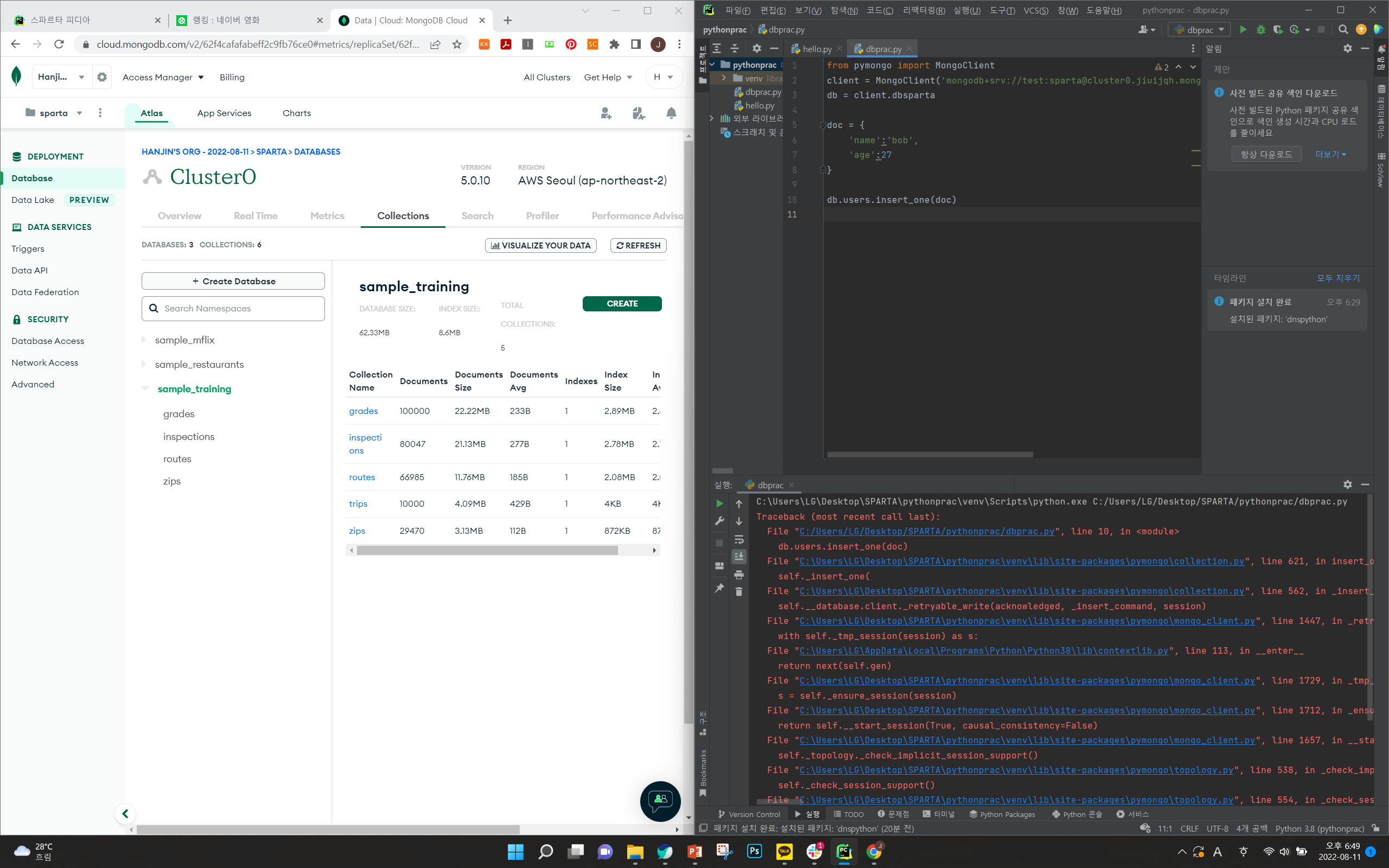Screen dimensions: 1389x868
Task: Jump down the stack trace
Action: (x=738, y=521)
